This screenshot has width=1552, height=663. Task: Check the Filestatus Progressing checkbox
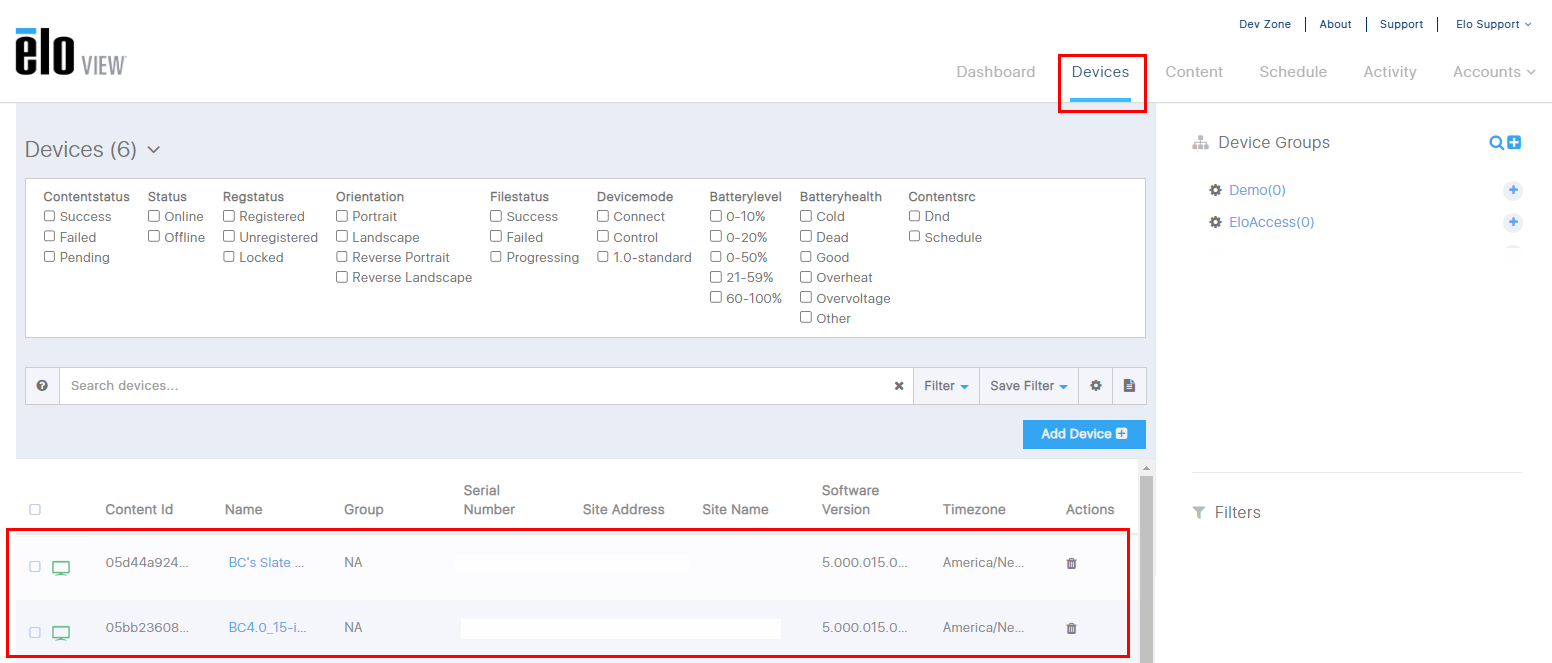pos(496,257)
